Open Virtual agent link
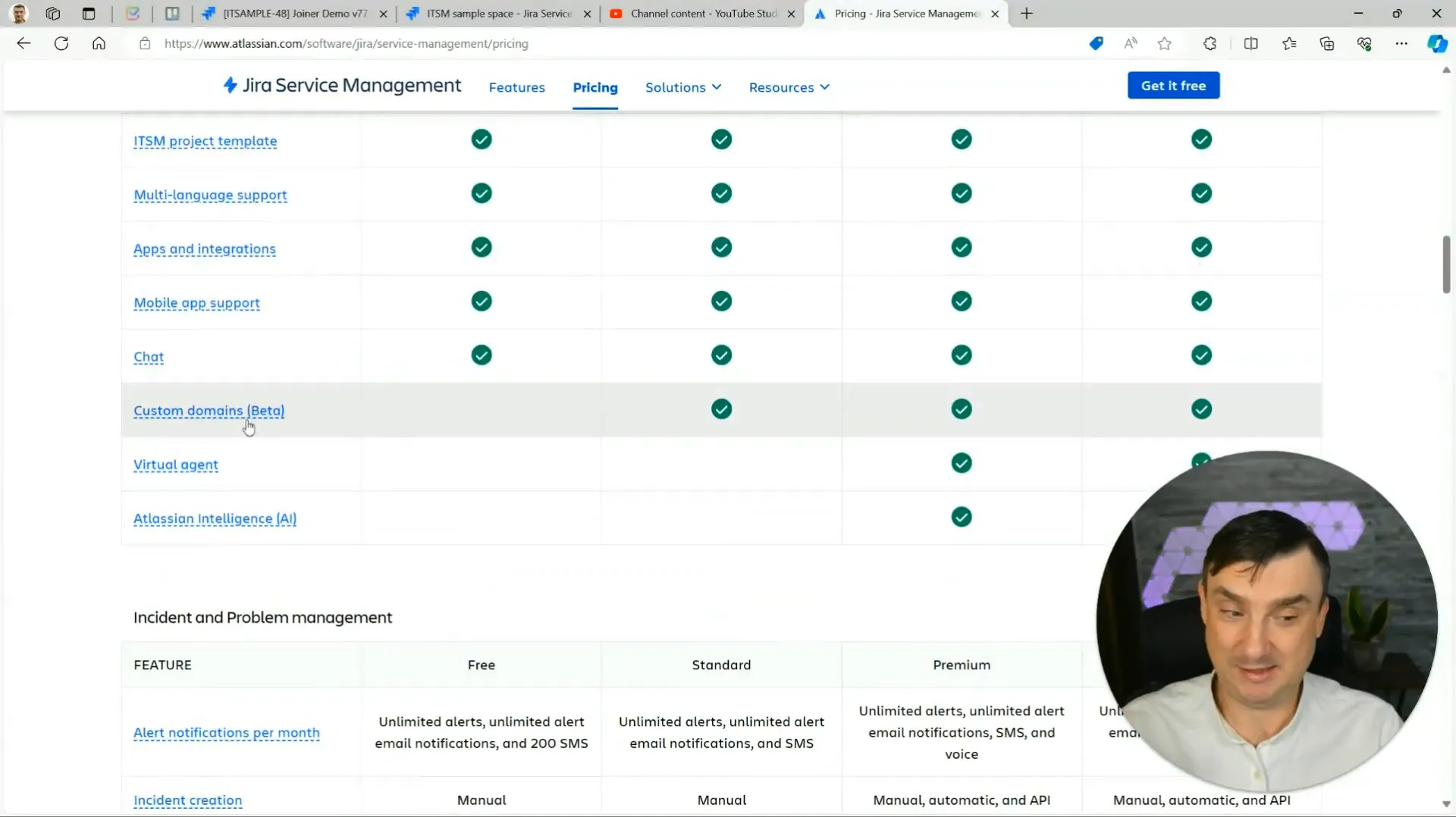Screen dimensions: 1456x817 176,465
